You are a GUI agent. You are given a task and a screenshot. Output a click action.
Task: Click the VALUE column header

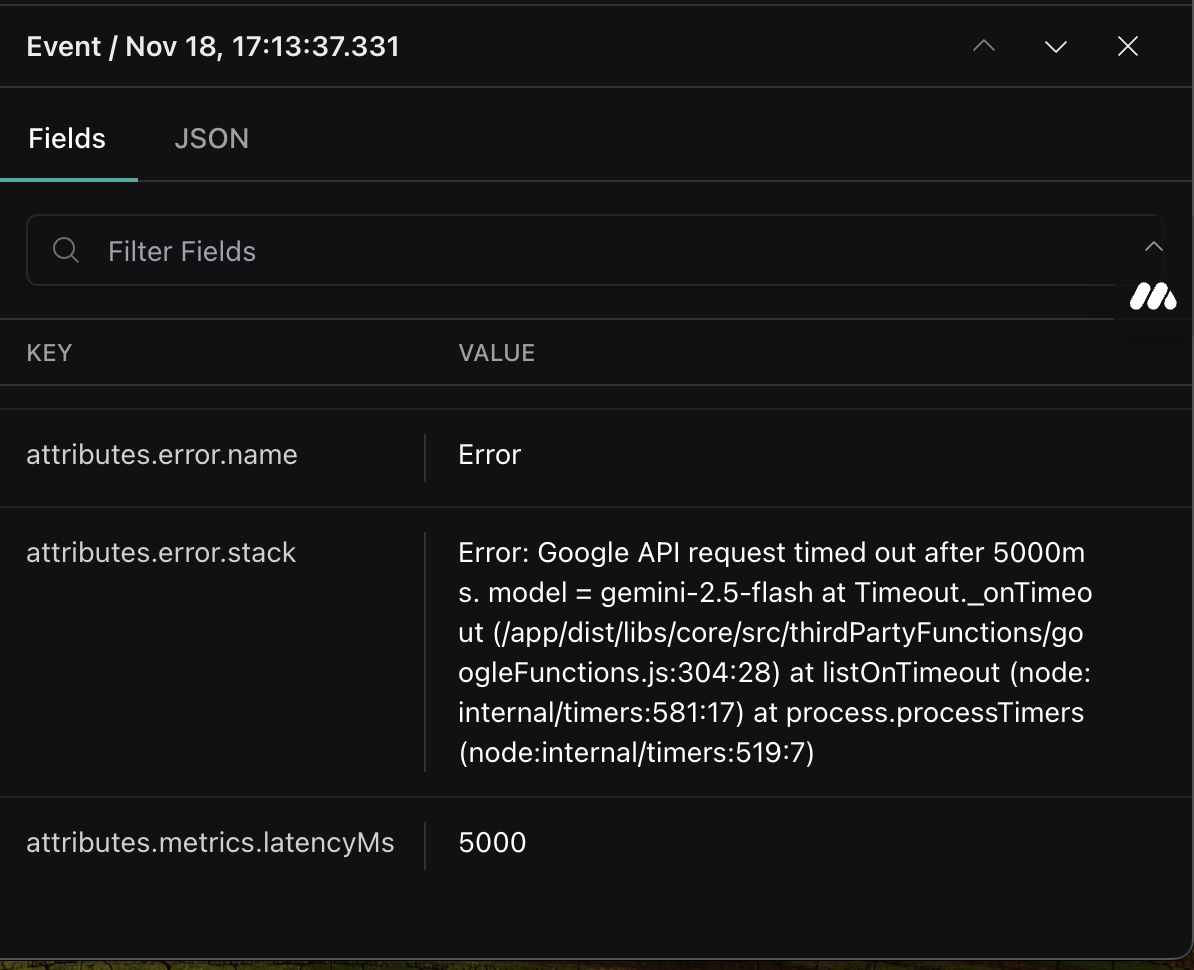point(496,353)
